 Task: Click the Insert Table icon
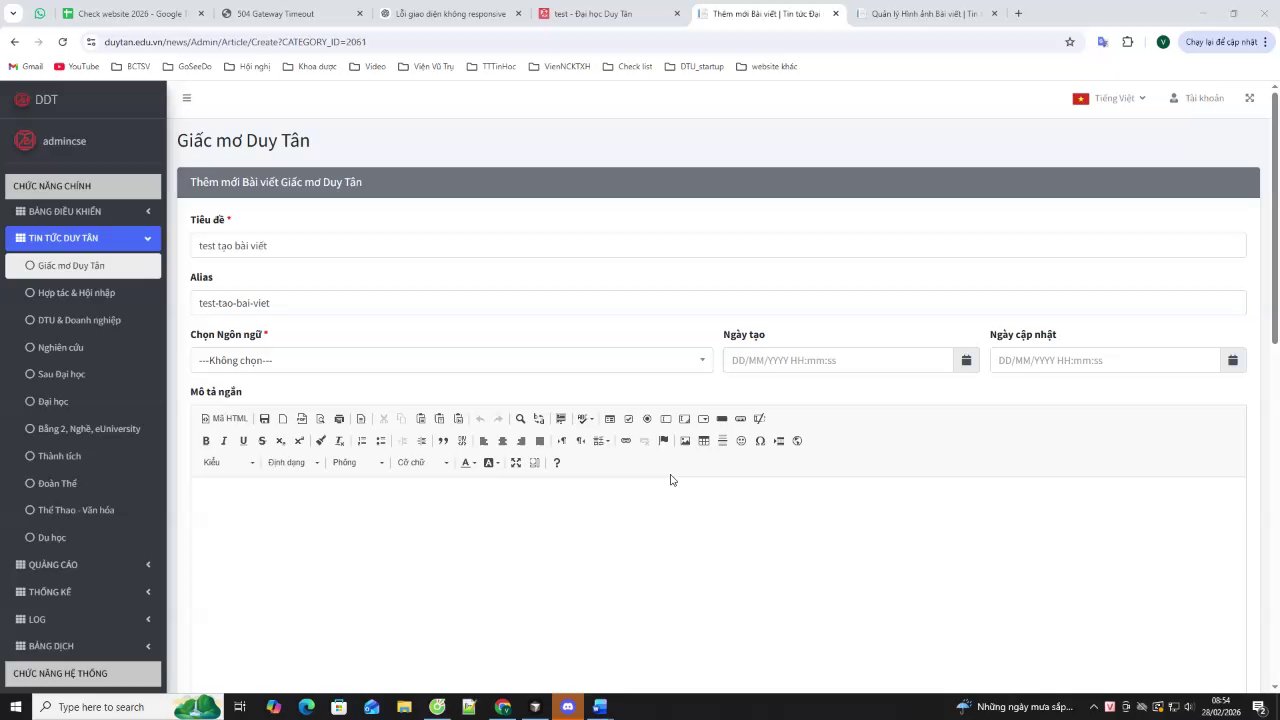(x=704, y=441)
